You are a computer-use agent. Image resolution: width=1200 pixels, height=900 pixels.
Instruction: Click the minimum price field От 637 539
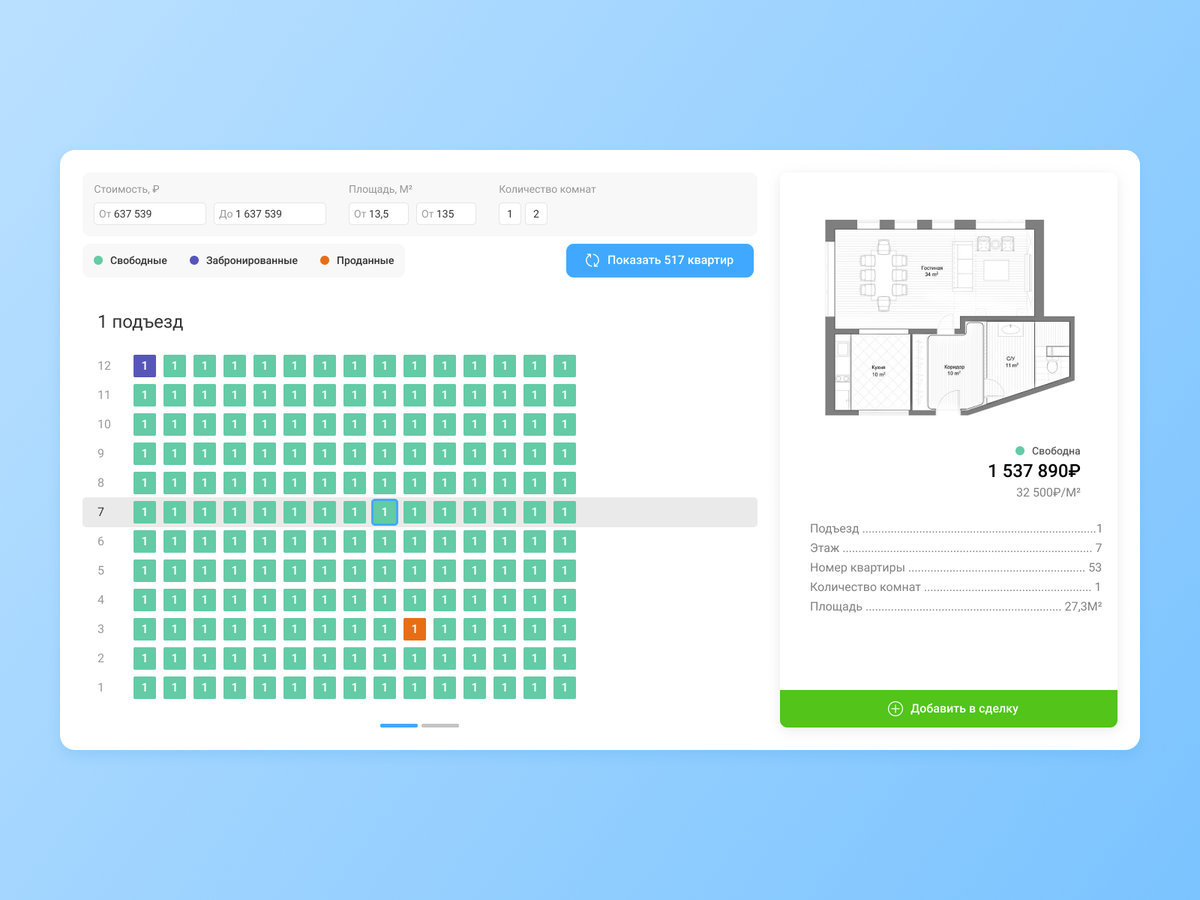[150, 214]
